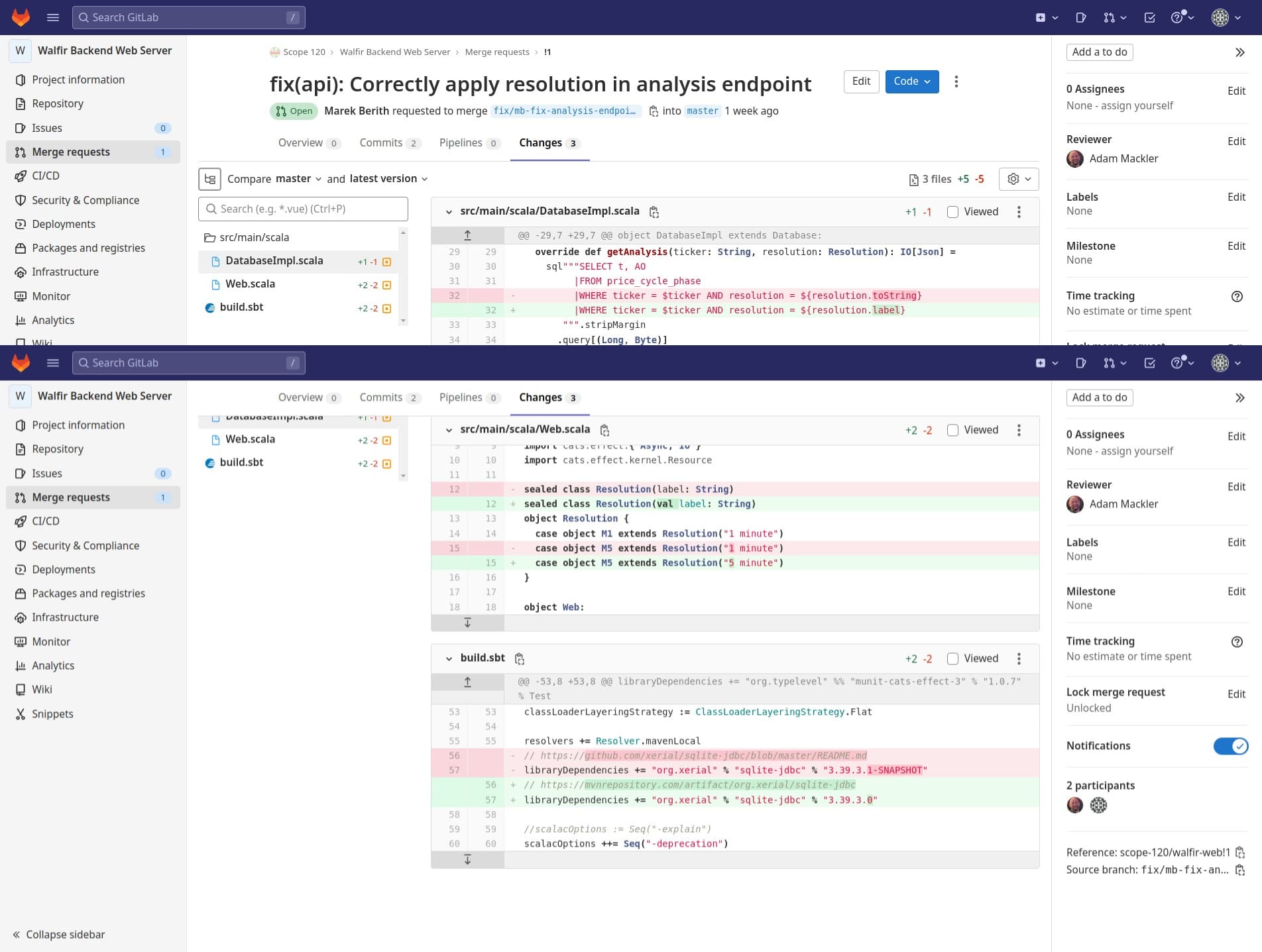Collapse the build.sbt diff file
The height and width of the screenshot is (952, 1262).
[x=449, y=659]
